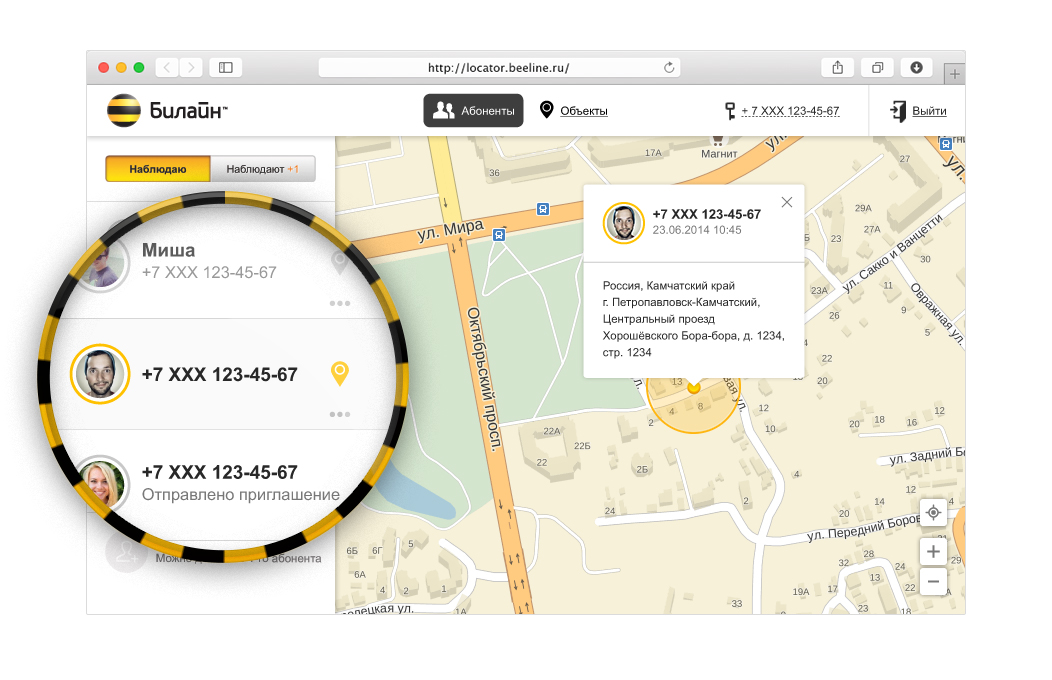Center map on my location
Screen dimensions: 1052x680
coord(933,512)
